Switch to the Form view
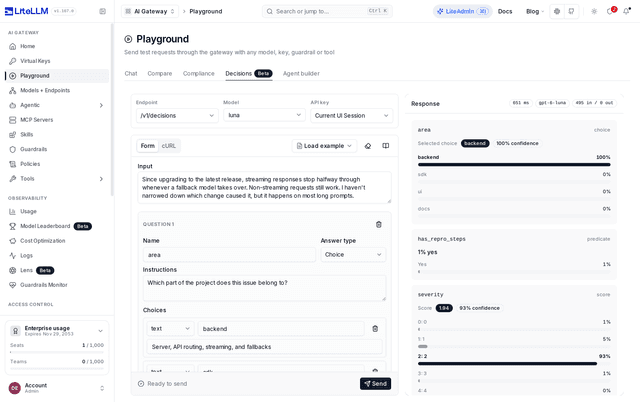The width and height of the screenshot is (640, 402). click(148, 146)
